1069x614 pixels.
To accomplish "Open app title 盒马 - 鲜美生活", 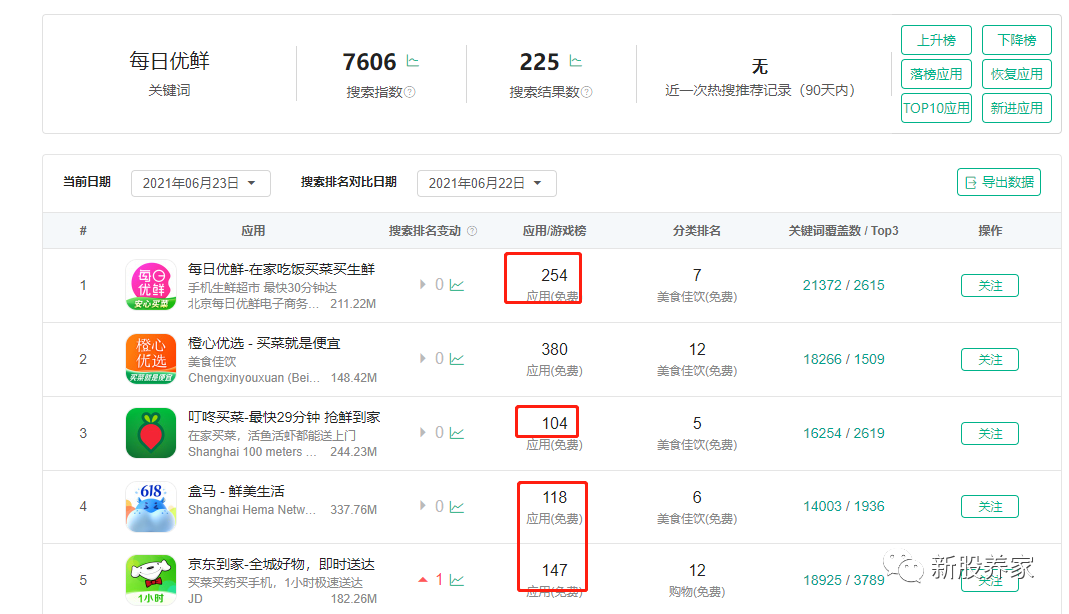I will [236, 491].
